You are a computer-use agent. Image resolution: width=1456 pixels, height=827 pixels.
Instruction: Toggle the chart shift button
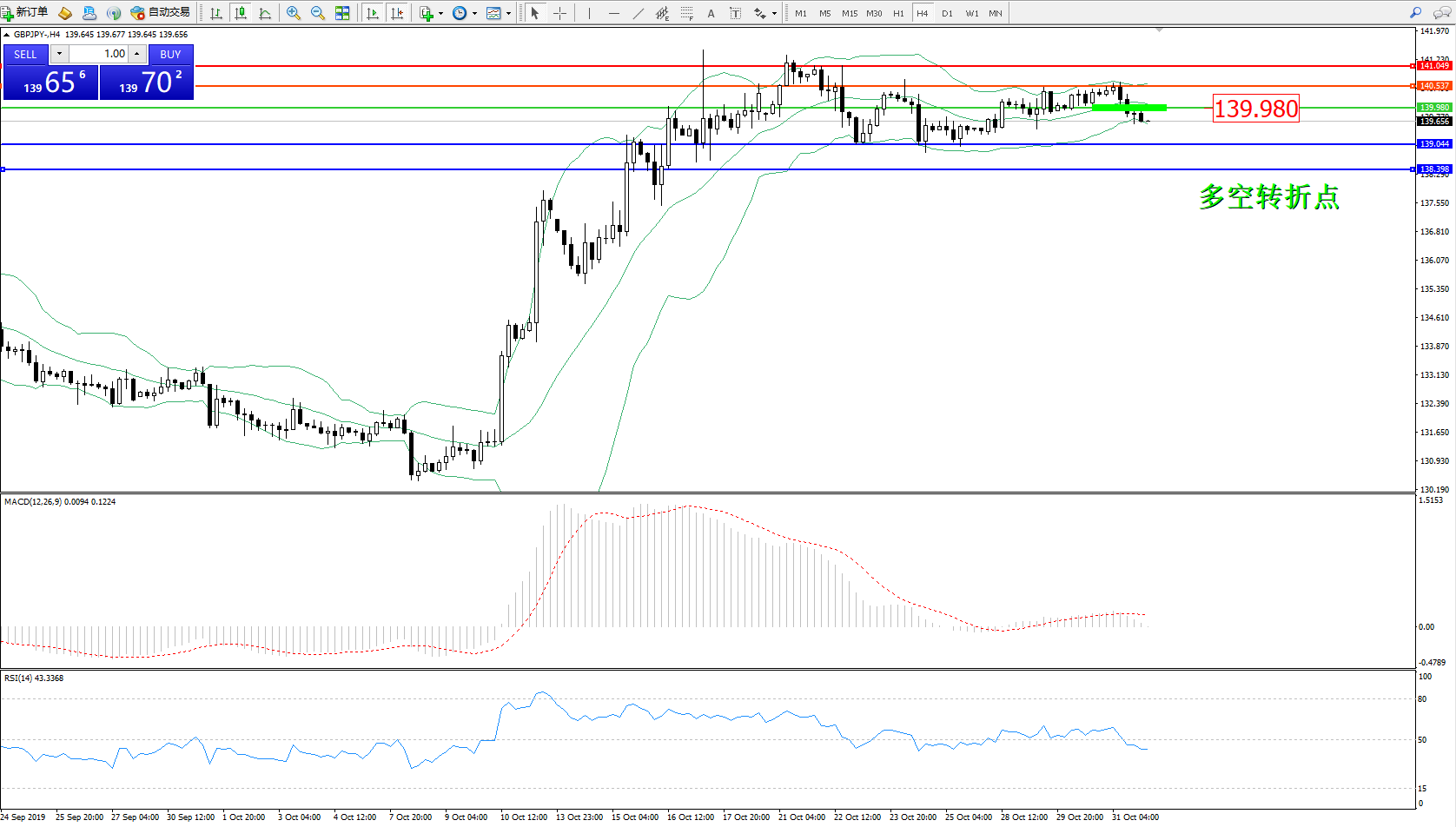click(x=397, y=13)
